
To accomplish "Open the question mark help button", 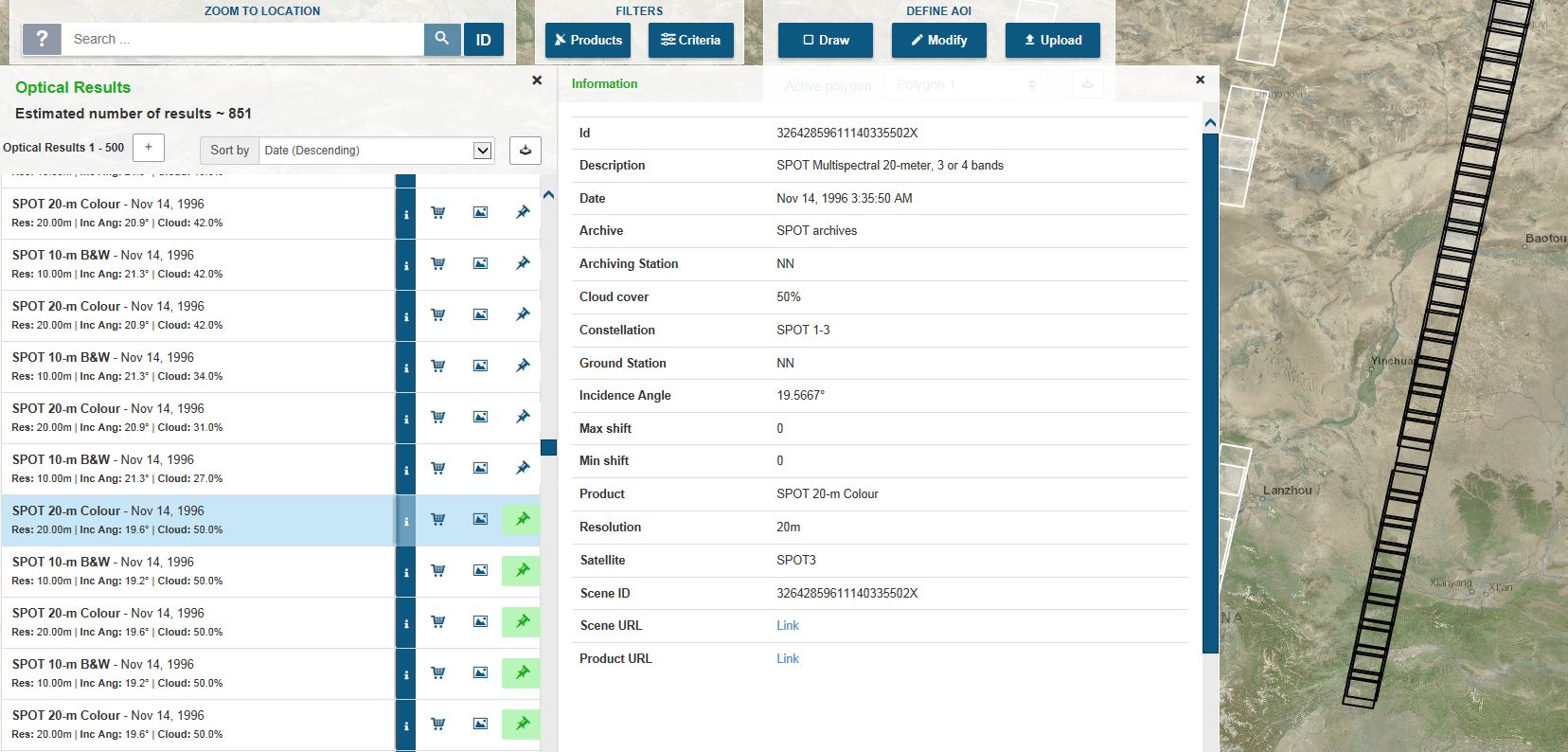I will click(42, 40).
